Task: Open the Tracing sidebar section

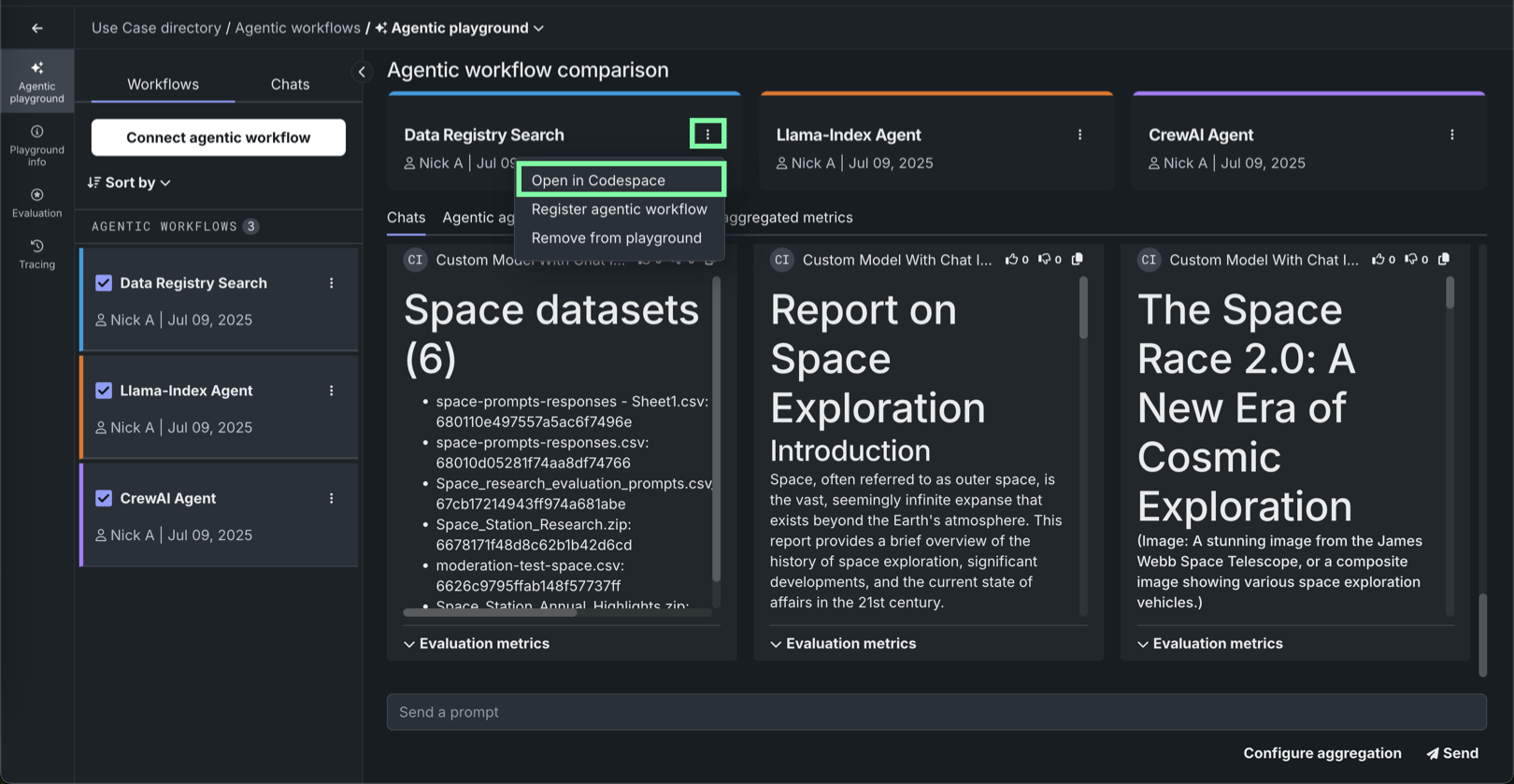Action: 36,253
